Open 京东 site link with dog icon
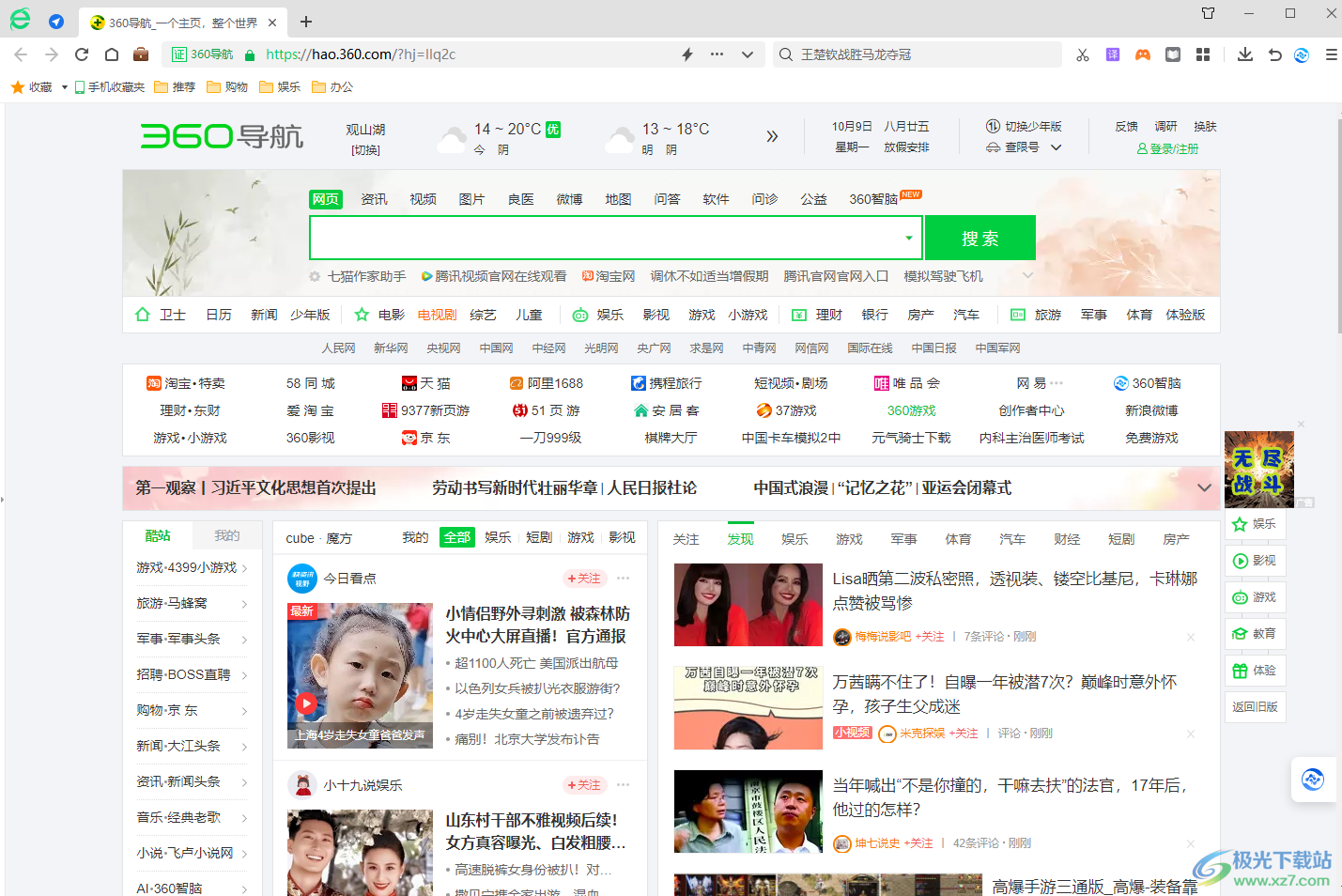This screenshot has height=896, width=1342. [426, 438]
